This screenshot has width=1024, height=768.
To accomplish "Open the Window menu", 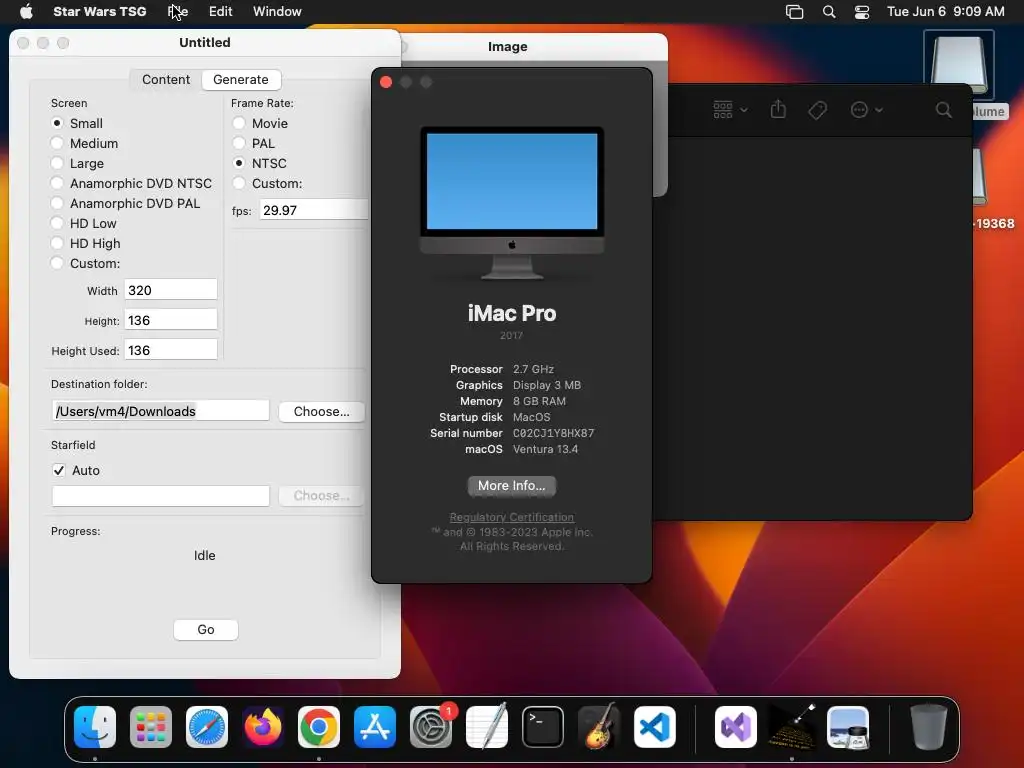I will [277, 11].
